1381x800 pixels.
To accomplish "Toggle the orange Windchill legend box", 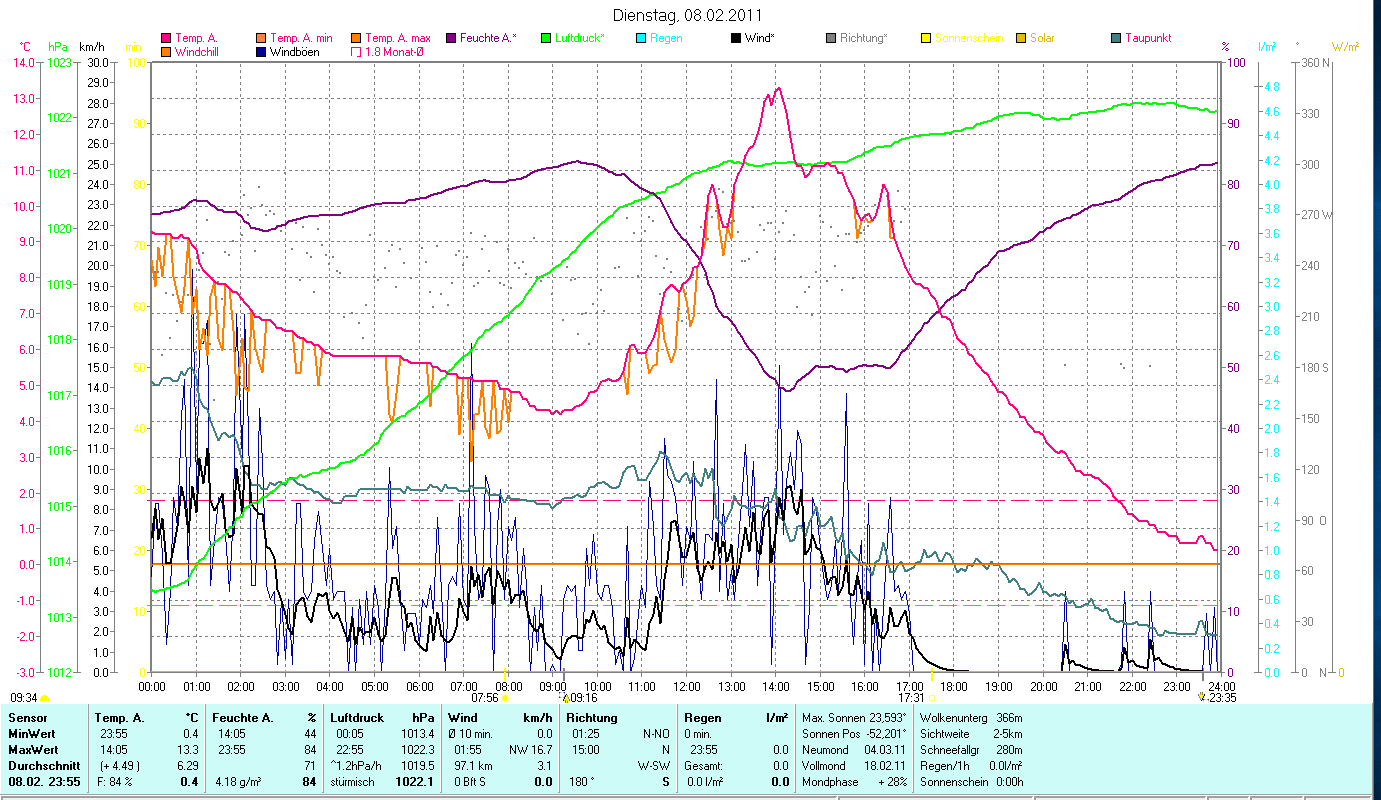I will click(166, 51).
